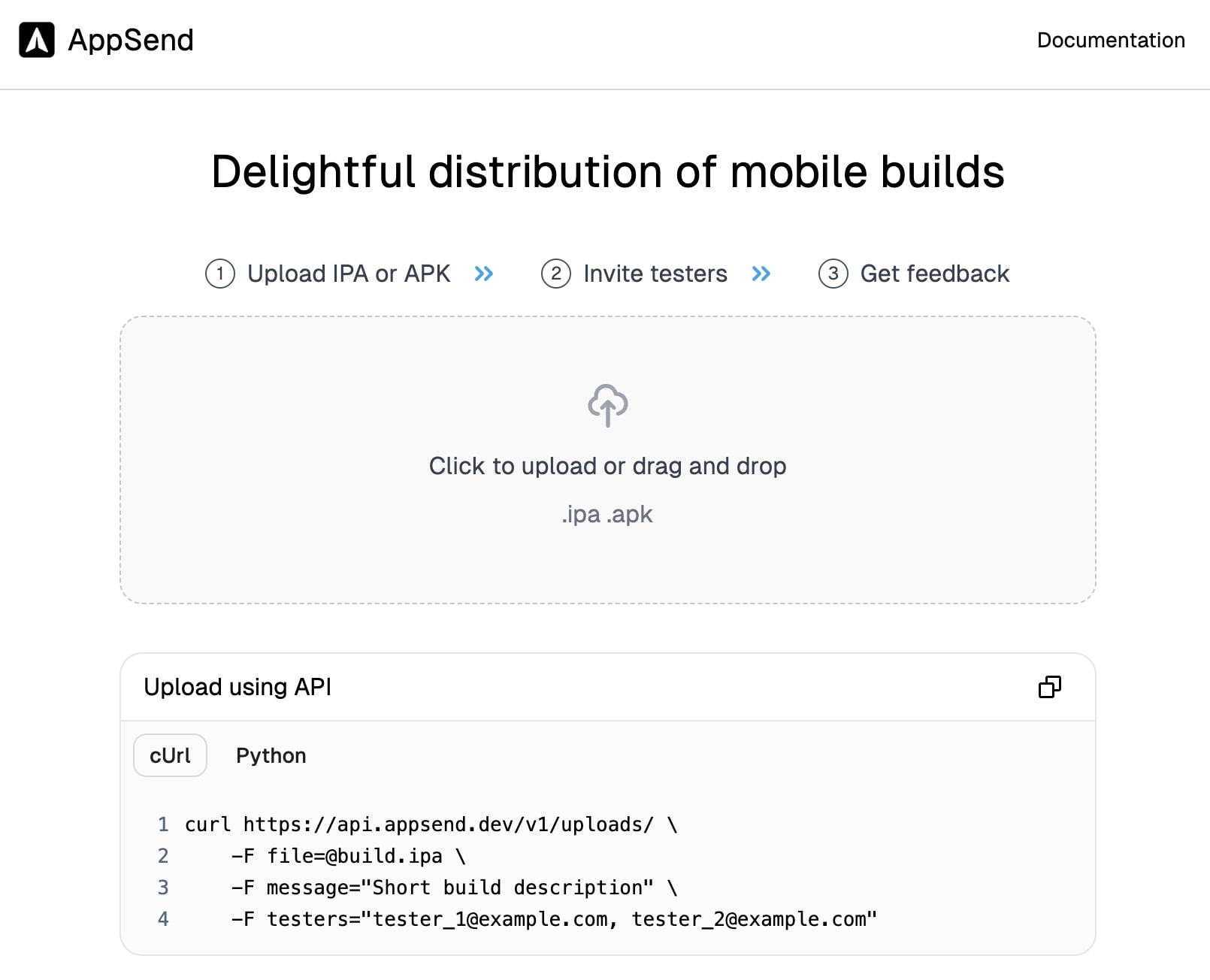Click the AppSend brand name
This screenshot has height=980, width=1210.
pos(131,41)
